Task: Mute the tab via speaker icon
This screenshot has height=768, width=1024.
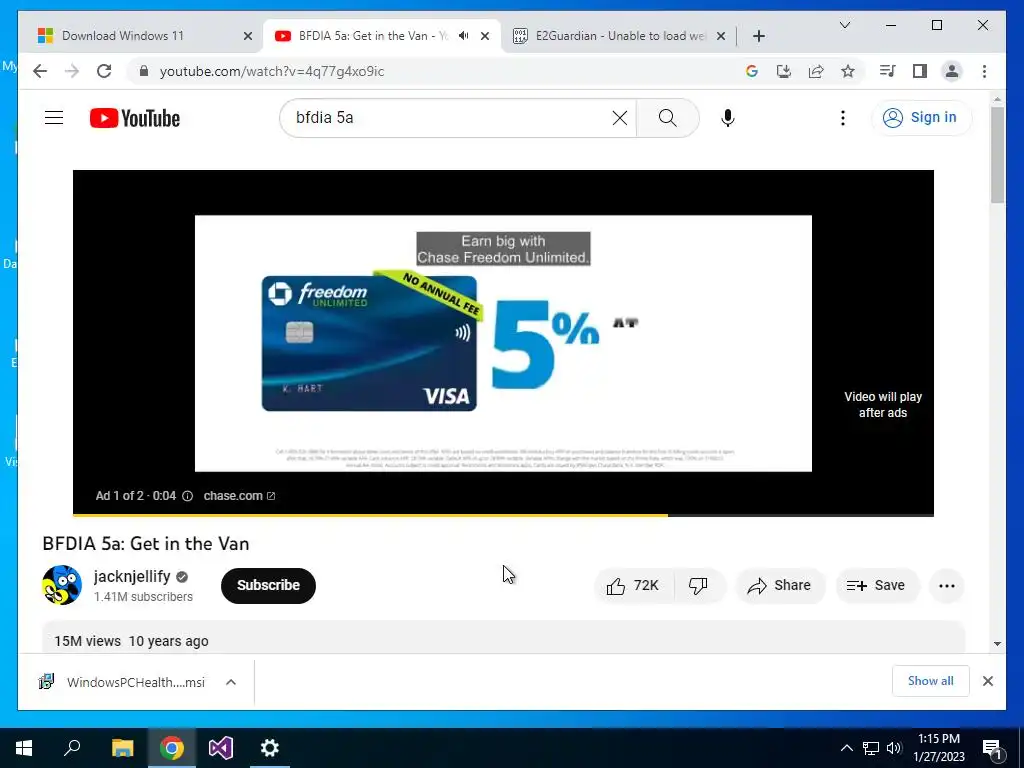Action: [x=464, y=36]
